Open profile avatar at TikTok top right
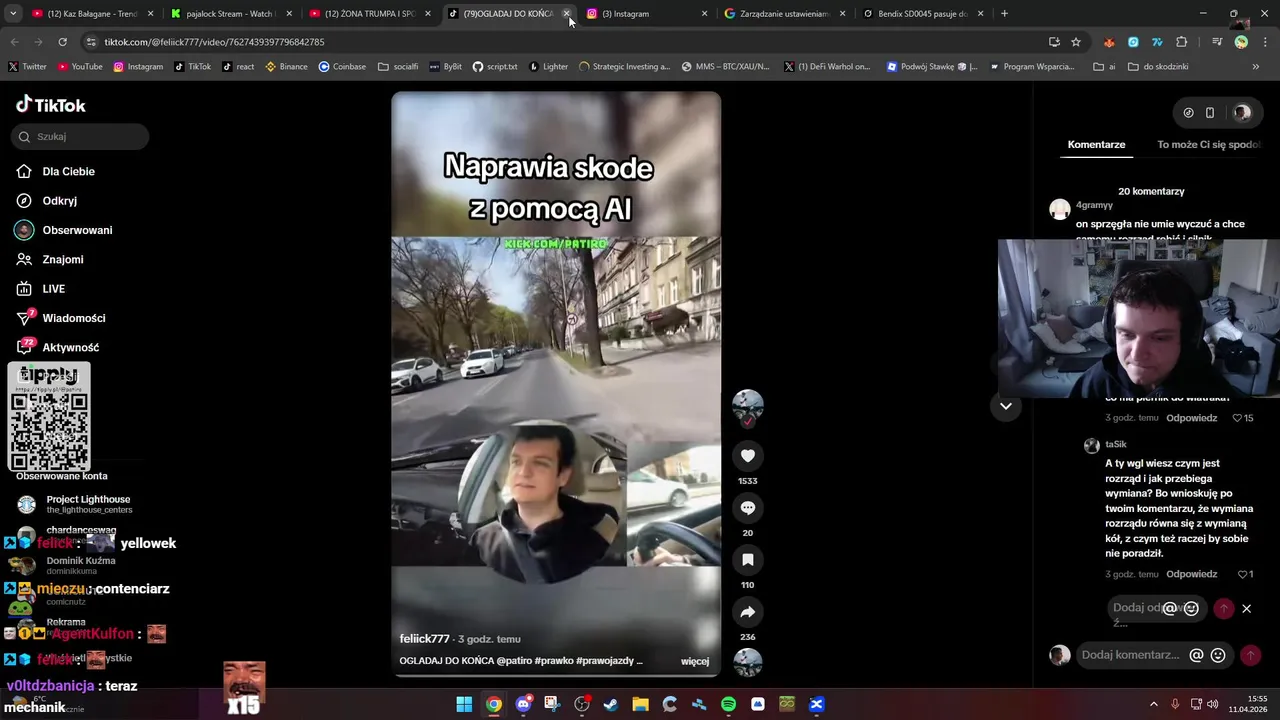The width and height of the screenshot is (1280, 720). click(1242, 113)
